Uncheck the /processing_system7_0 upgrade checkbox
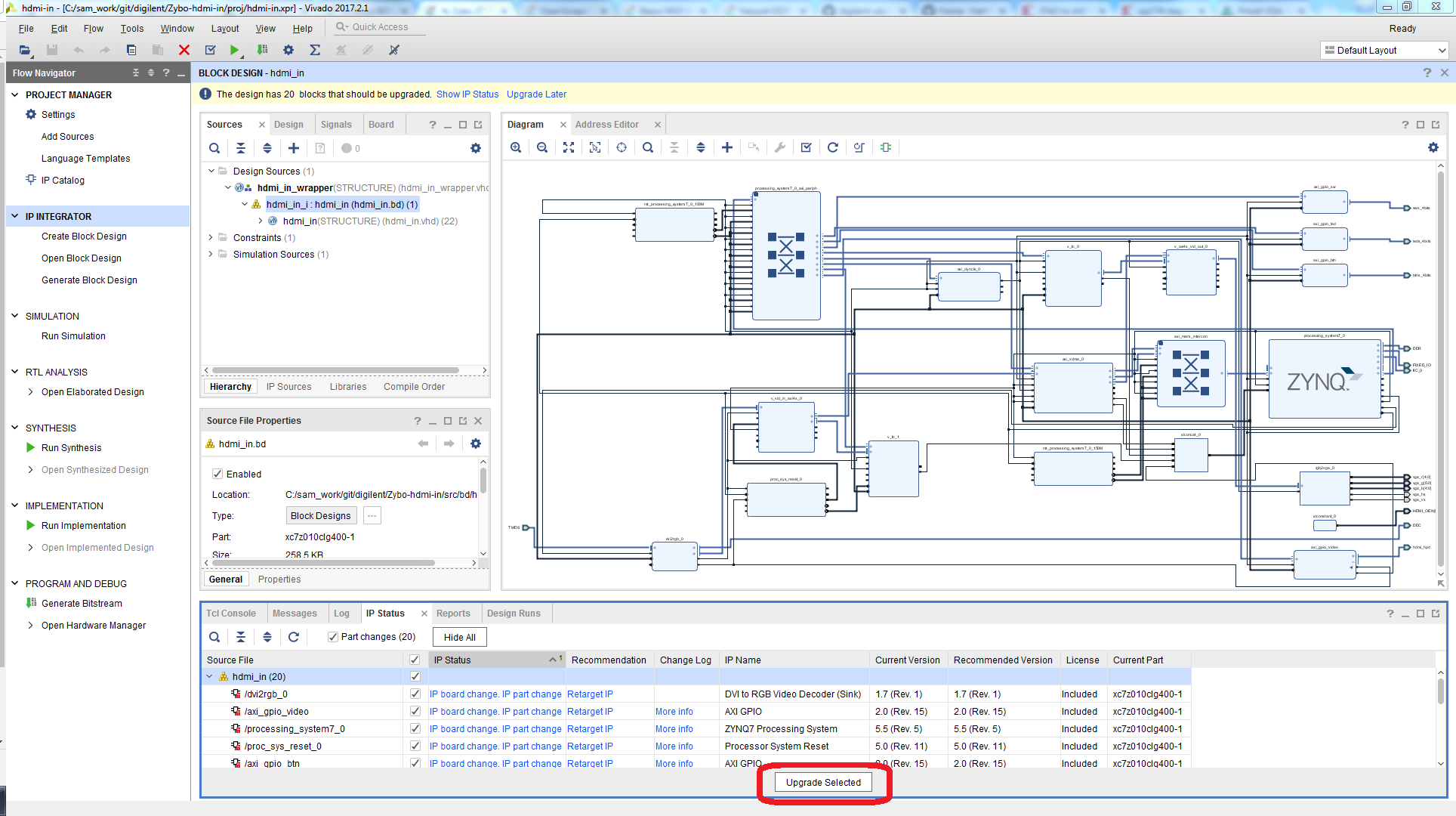The height and width of the screenshot is (816, 1456). coord(415,728)
